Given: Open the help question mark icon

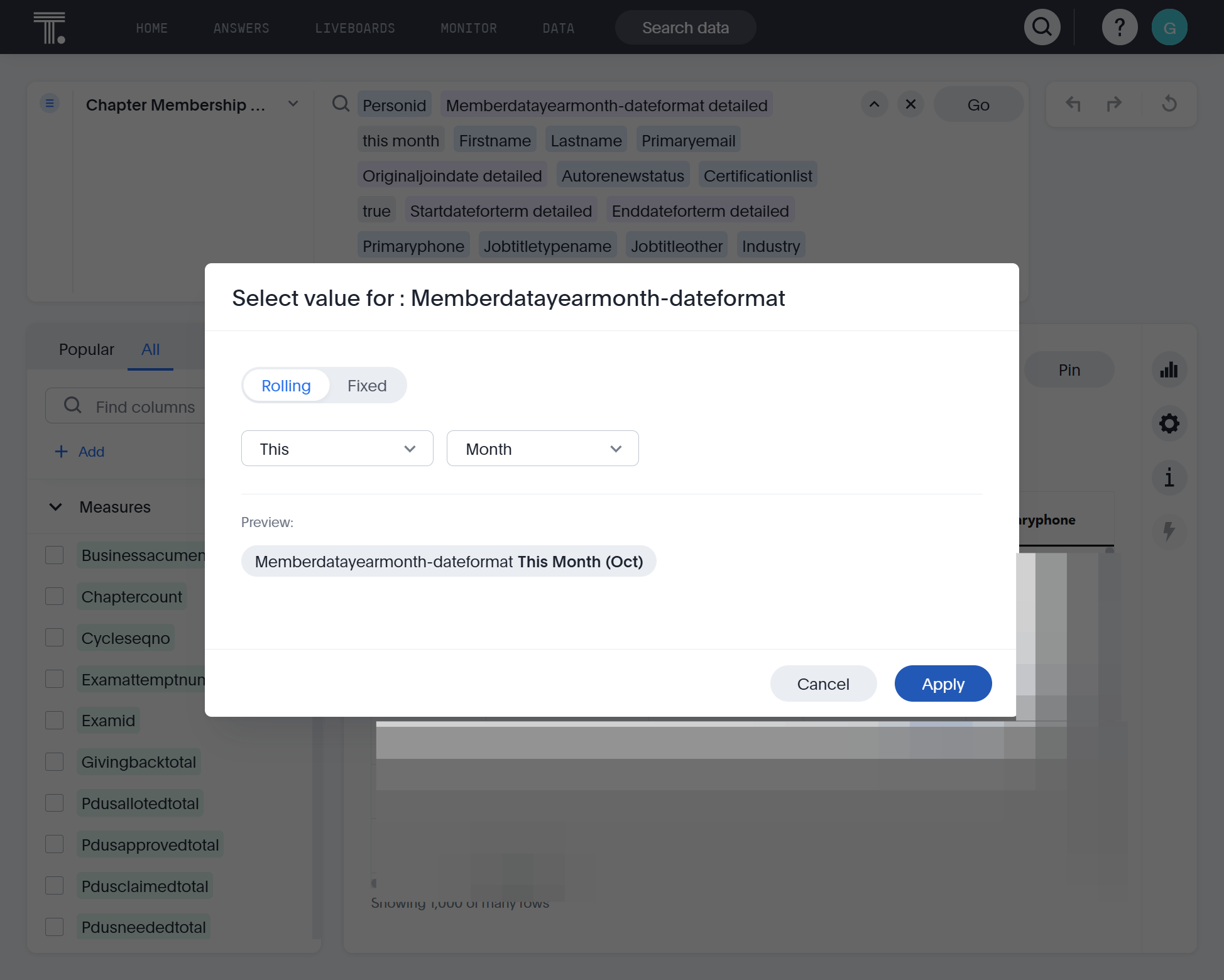Looking at the screenshot, I should coord(1119,27).
